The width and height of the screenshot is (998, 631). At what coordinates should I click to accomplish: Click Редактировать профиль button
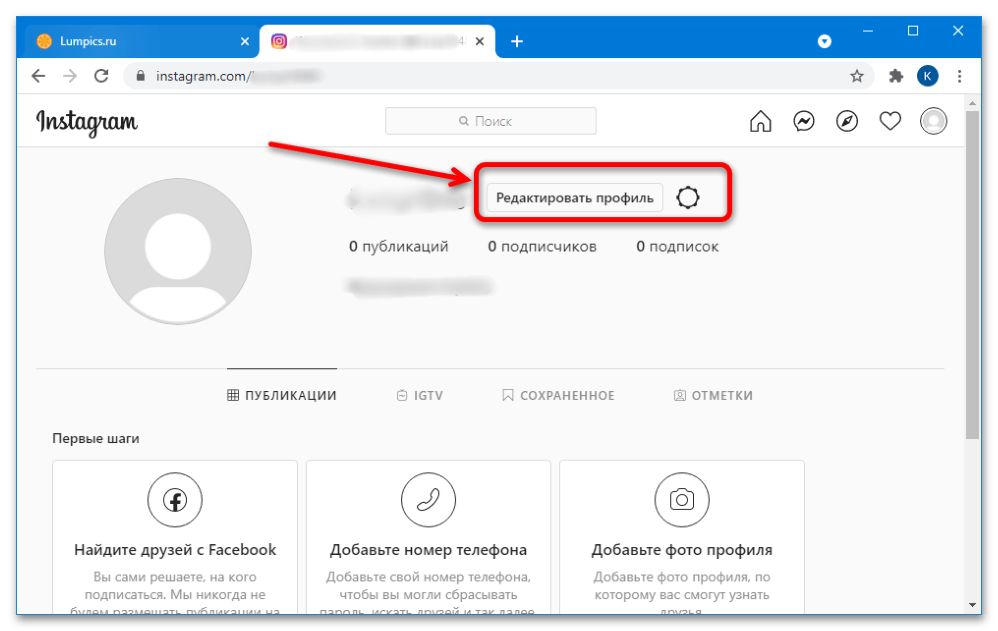coord(574,198)
